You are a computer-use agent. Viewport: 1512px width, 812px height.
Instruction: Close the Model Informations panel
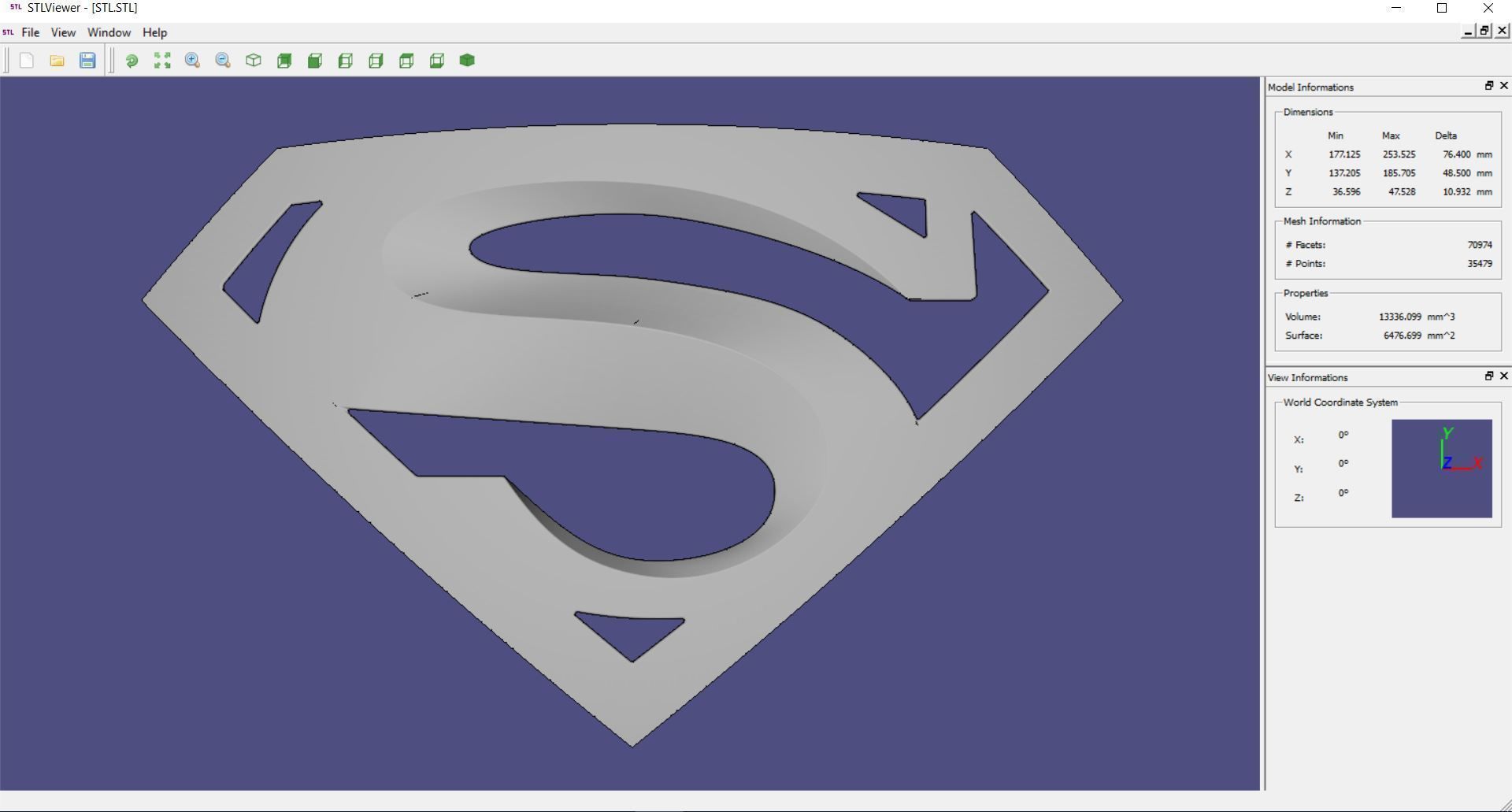(x=1503, y=86)
